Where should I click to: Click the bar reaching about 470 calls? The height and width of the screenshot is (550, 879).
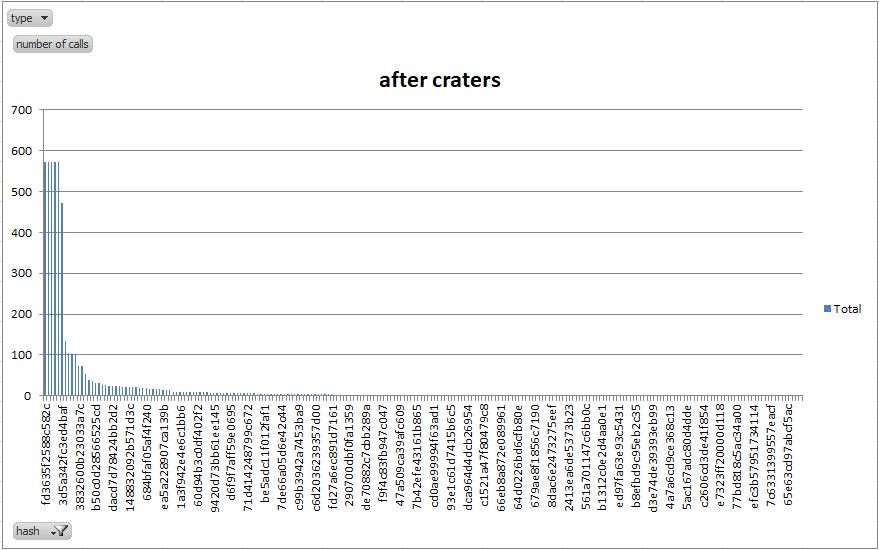click(x=62, y=299)
